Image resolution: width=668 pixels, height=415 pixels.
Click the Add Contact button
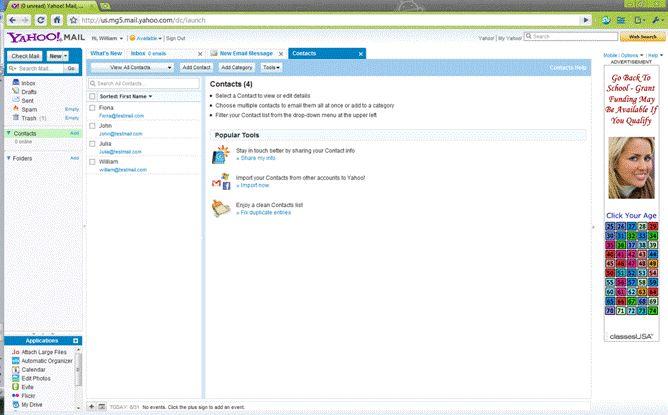pyautogui.click(x=196, y=67)
